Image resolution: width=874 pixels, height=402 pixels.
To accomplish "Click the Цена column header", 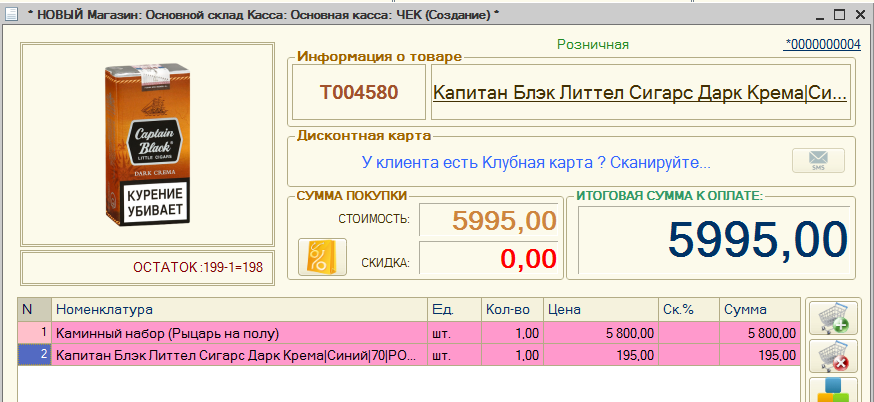I will pyautogui.click(x=600, y=310).
